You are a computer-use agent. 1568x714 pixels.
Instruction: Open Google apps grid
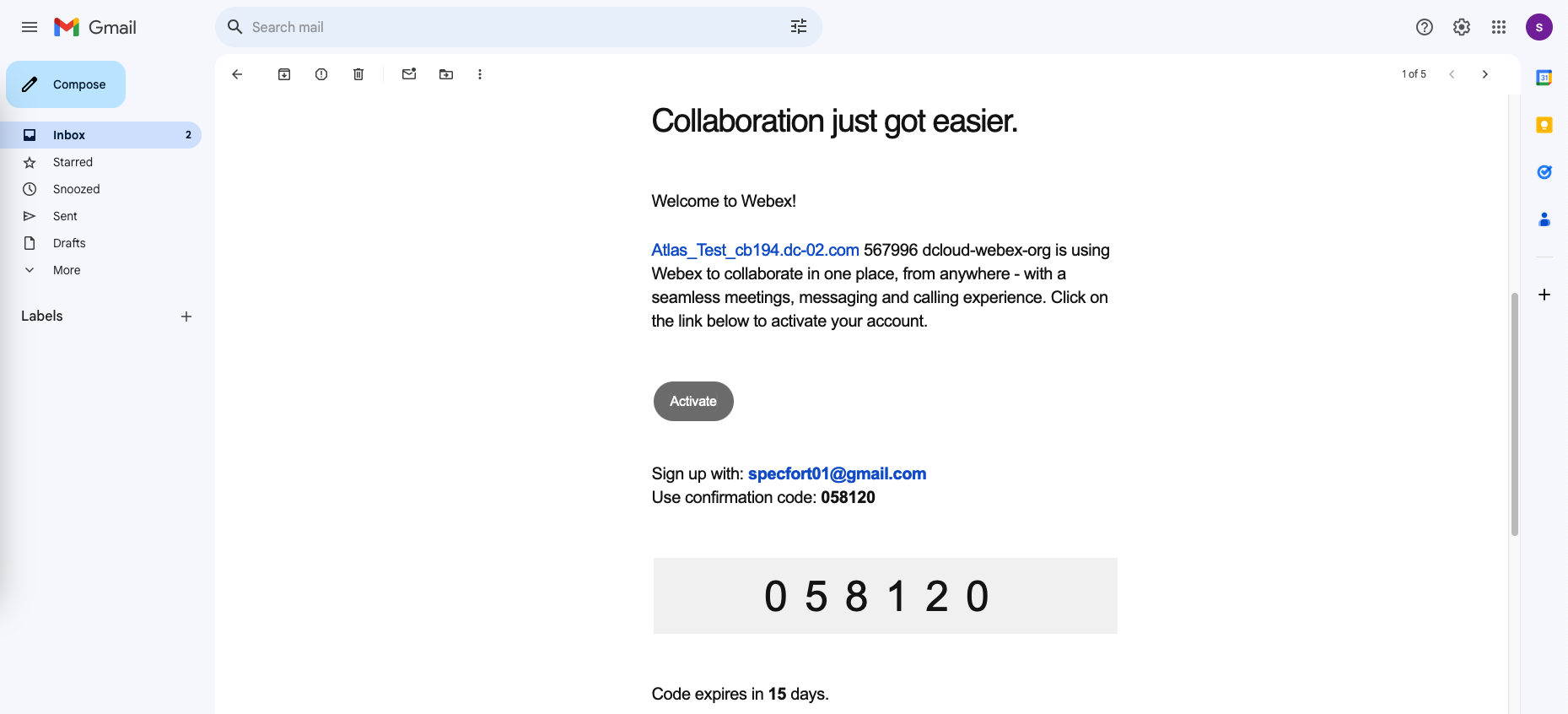pyautogui.click(x=1499, y=27)
